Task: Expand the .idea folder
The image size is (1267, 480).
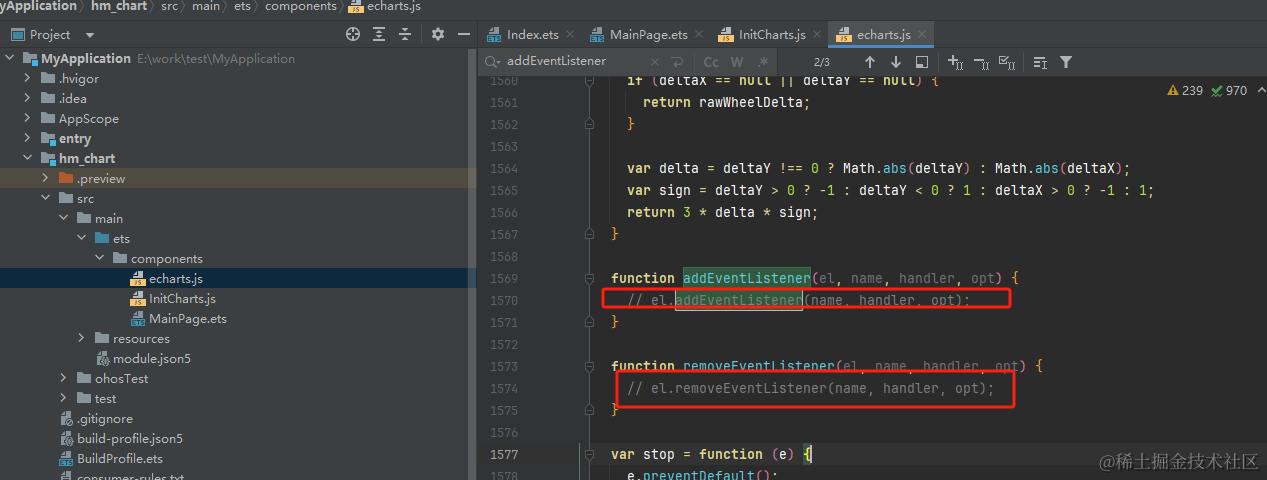Action: [x=28, y=98]
